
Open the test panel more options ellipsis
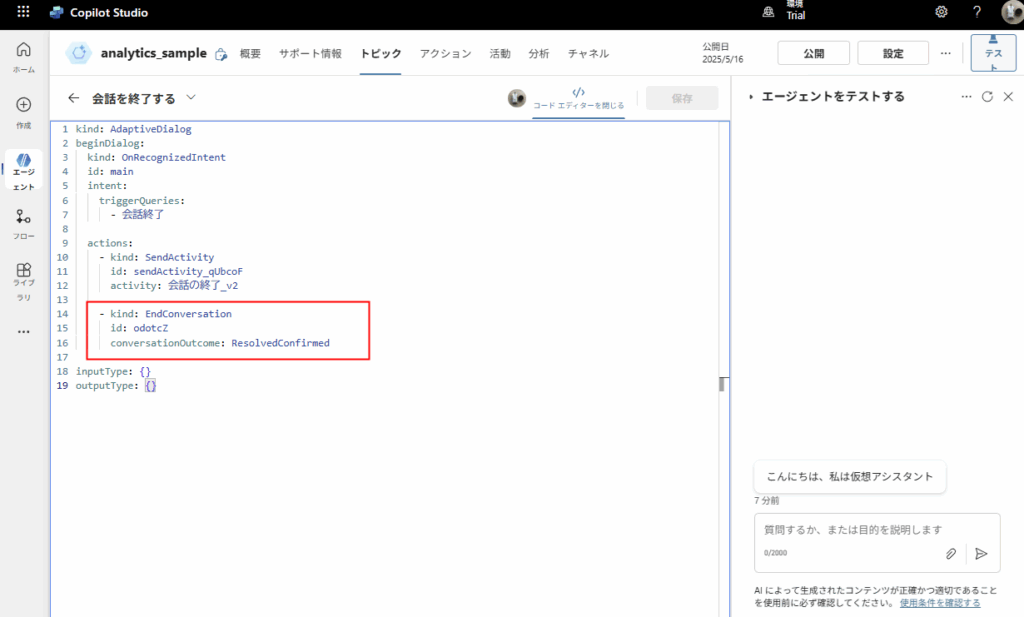(967, 97)
